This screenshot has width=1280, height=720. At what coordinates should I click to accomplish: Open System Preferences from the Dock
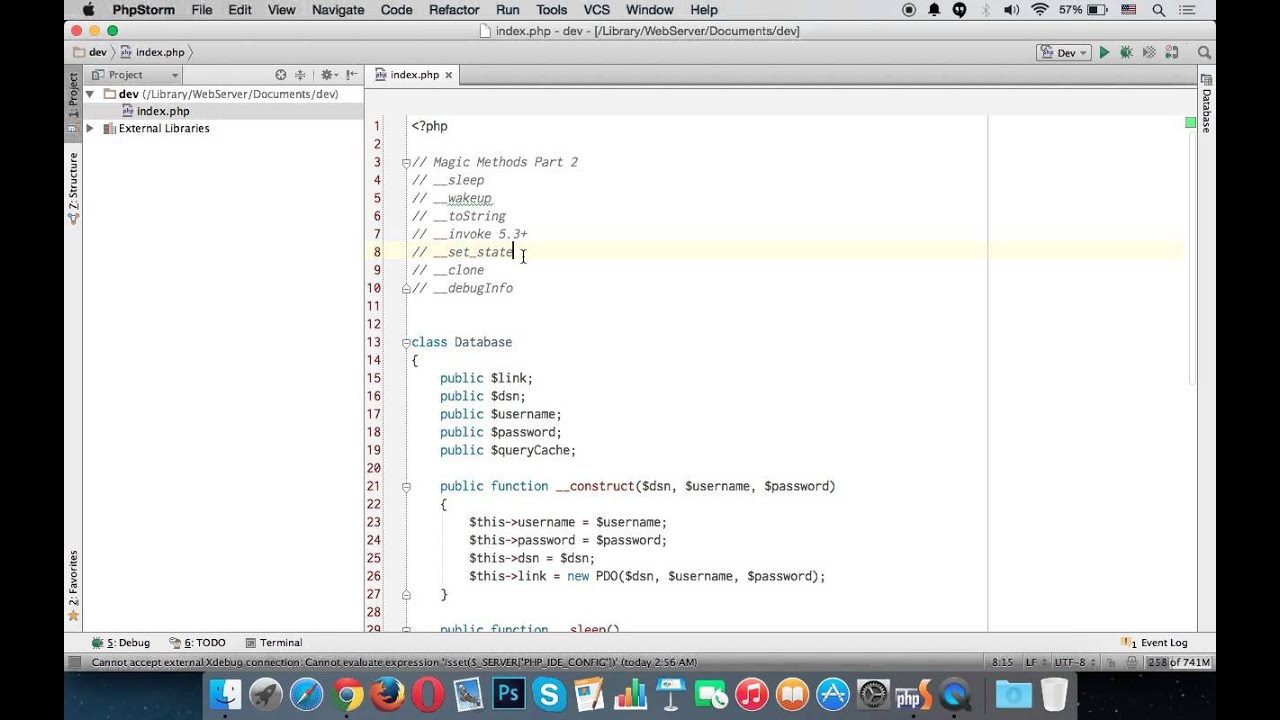point(873,694)
